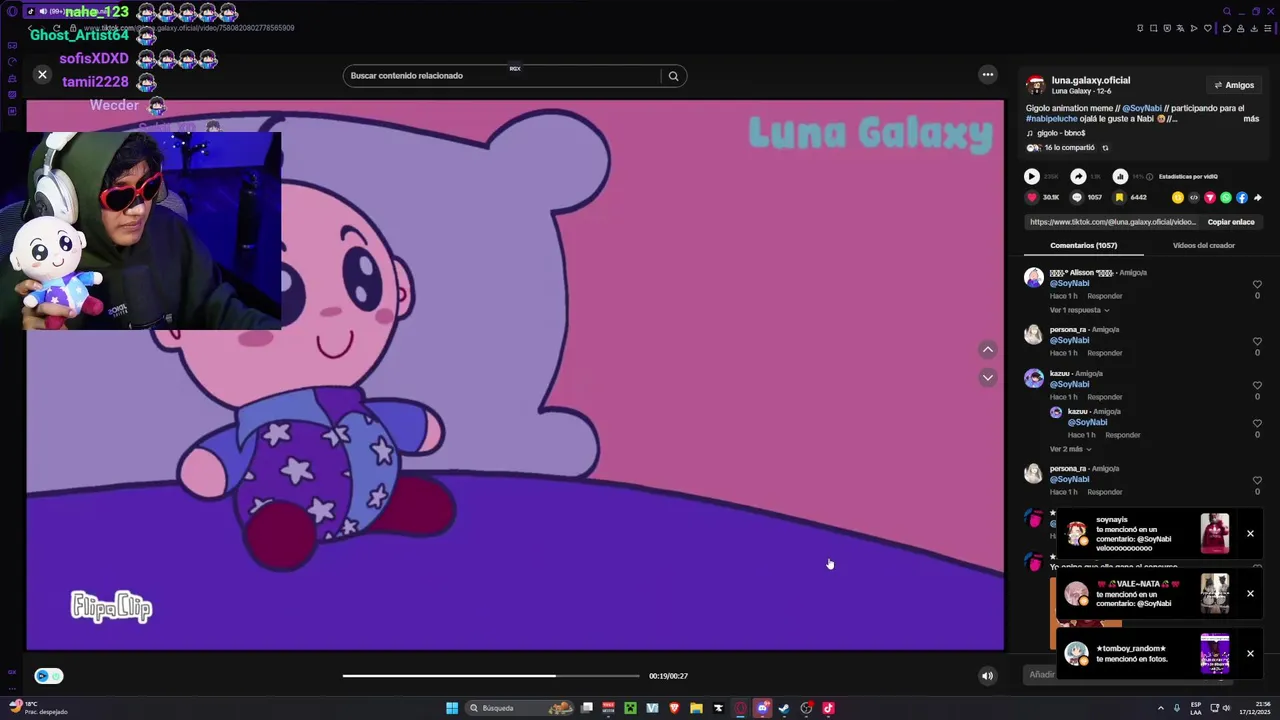Screen dimensions: 1280x720
Task: Click luna.galaxy.oficial avatar
Action: 1036,85
